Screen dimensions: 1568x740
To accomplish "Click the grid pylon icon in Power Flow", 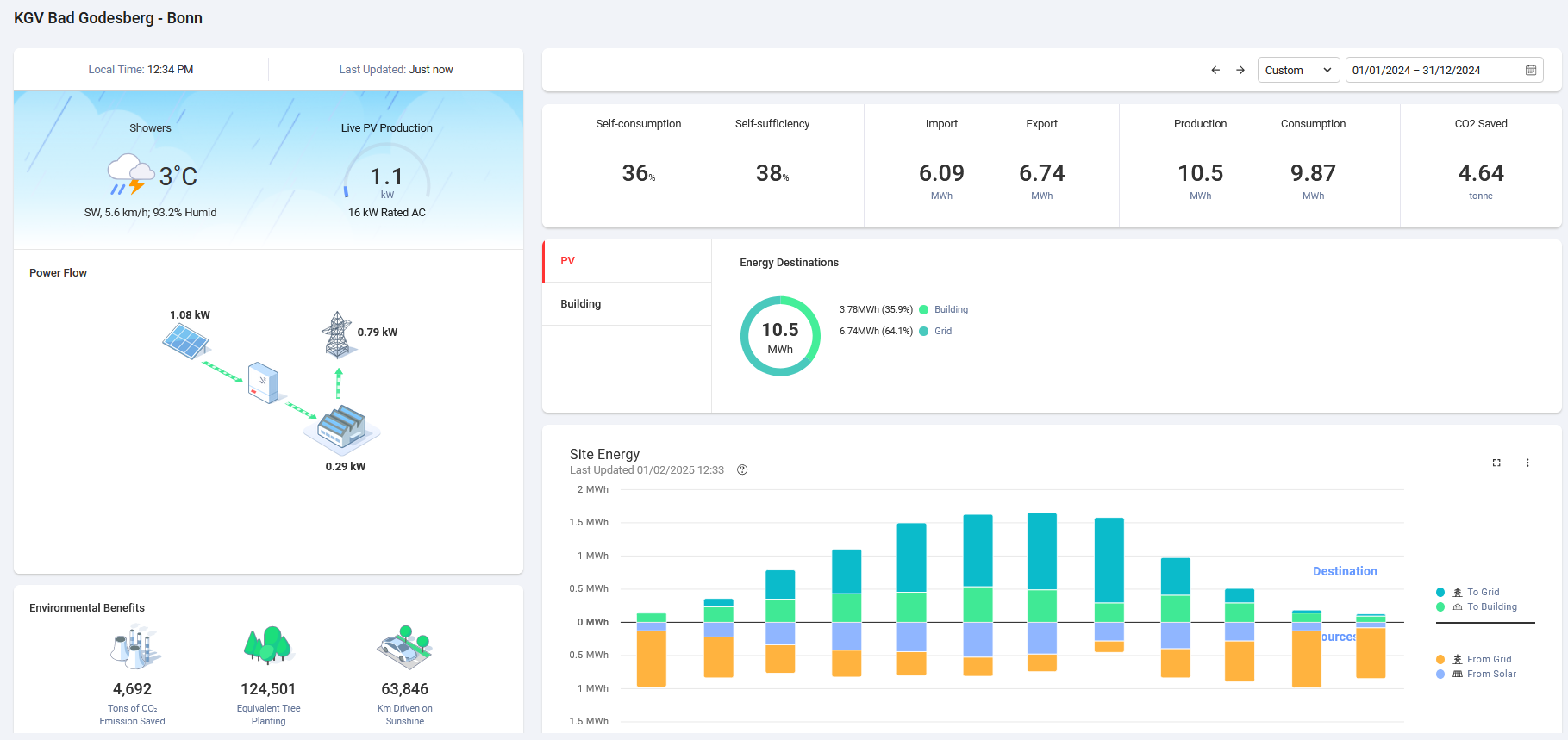I will 337,334.
